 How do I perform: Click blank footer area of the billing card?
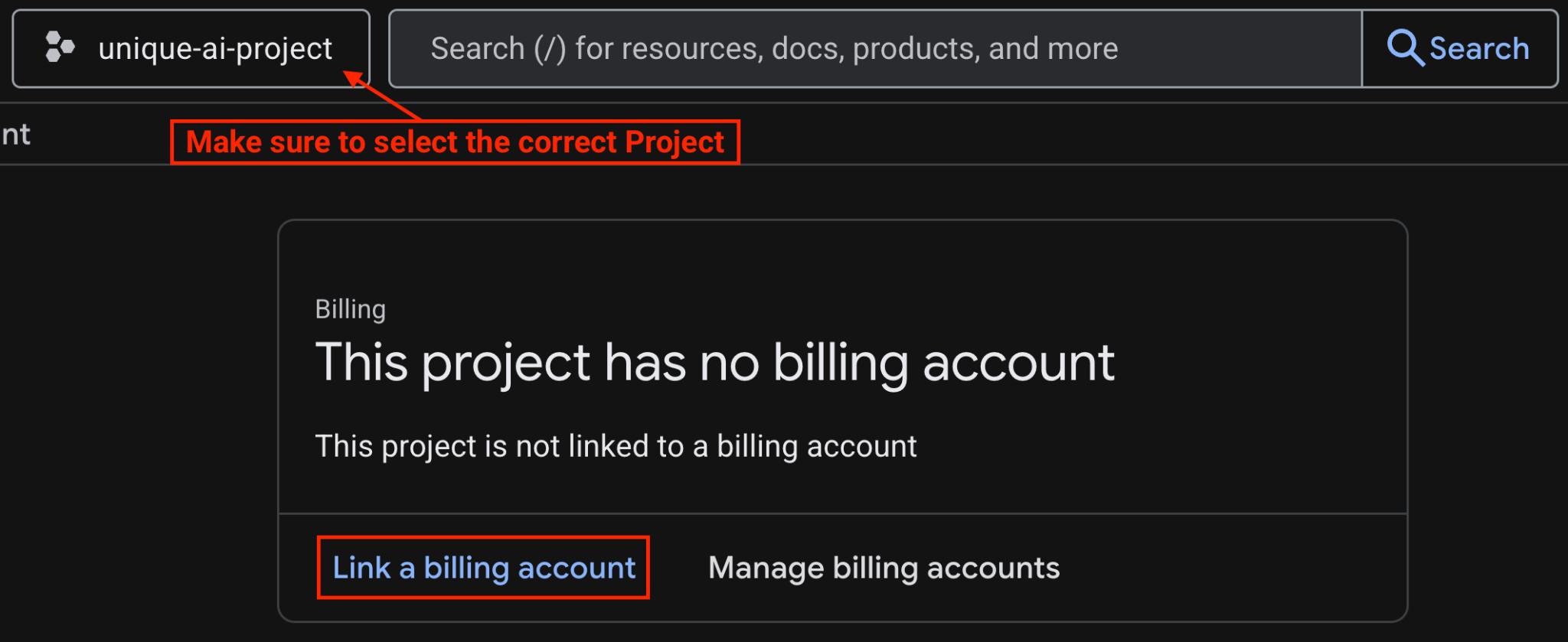tap(1225, 568)
